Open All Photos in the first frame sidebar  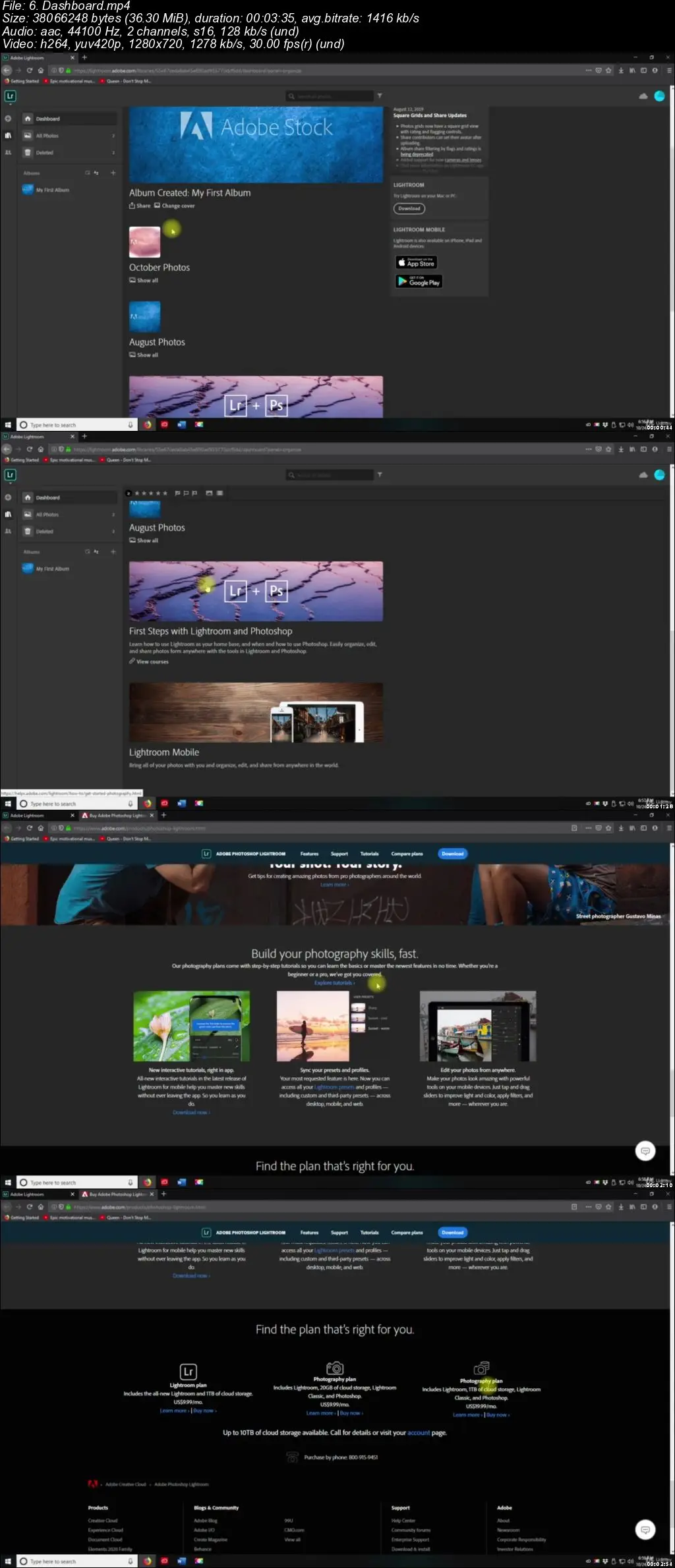click(69, 136)
